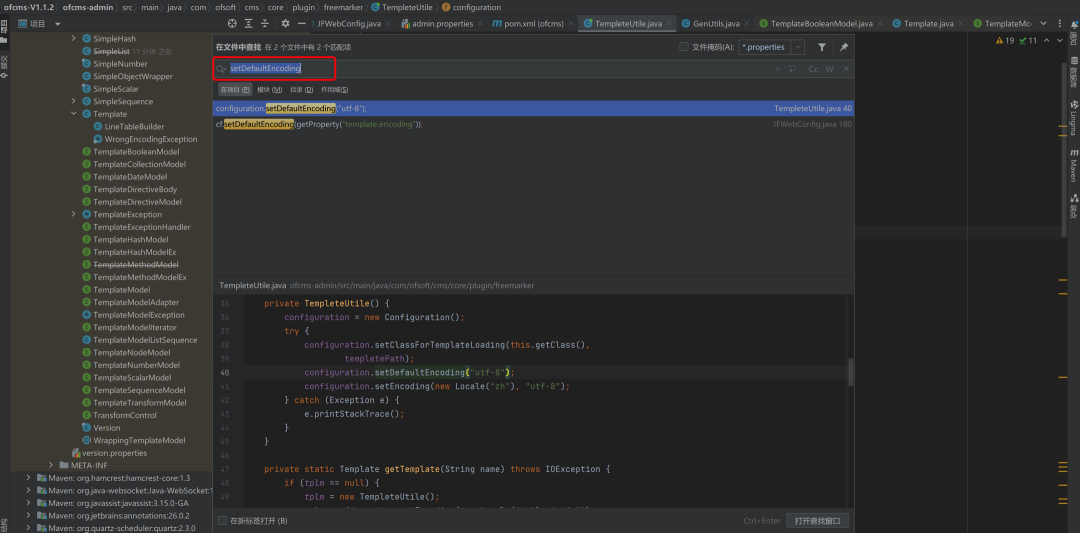Click the collapse all icon in project toolbar
This screenshot has height=533, width=1080.
pos(265,23)
